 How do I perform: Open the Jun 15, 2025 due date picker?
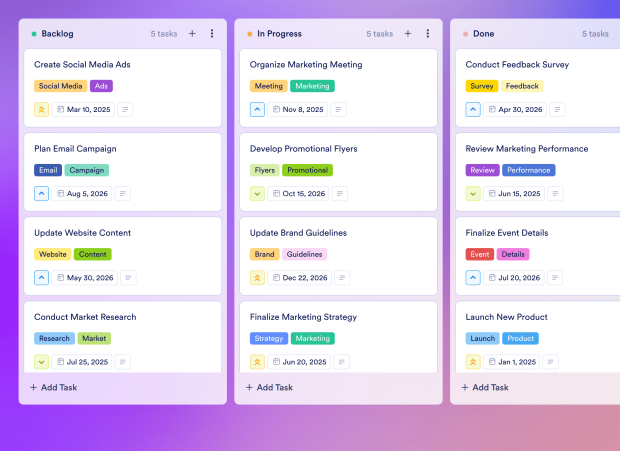[514, 194]
